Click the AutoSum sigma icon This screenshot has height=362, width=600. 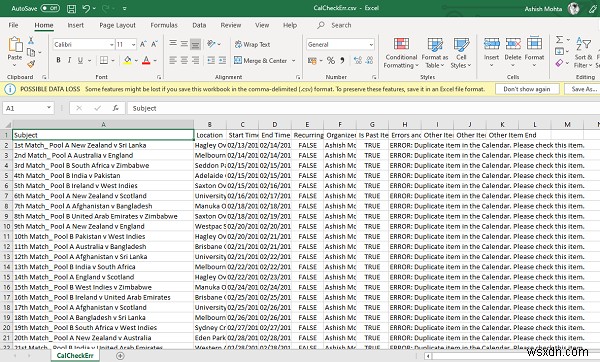click(x=559, y=40)
